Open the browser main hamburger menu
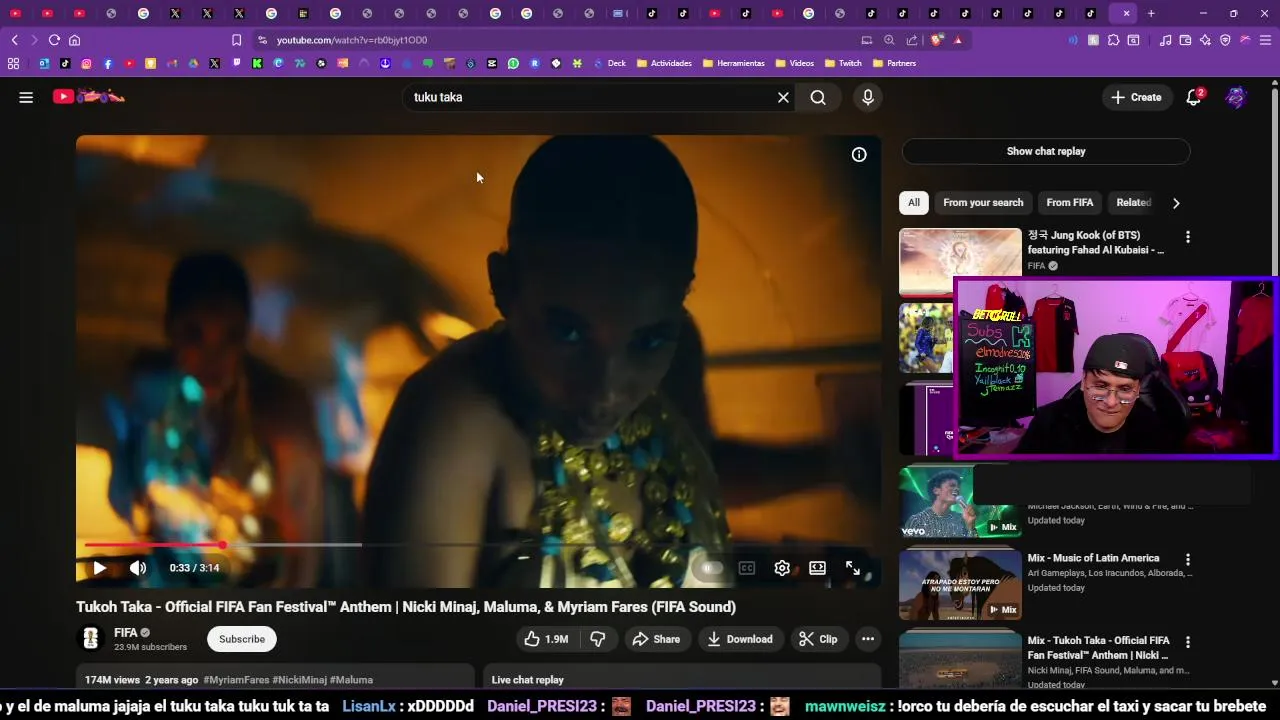The image size is (1280, 720). click(x=1265, y=40)
